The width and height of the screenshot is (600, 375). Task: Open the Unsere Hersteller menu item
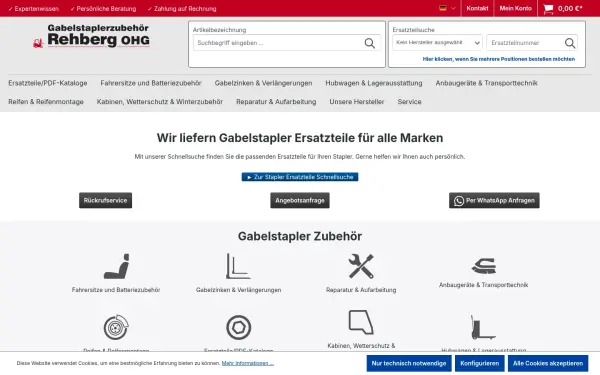[357, 102]
